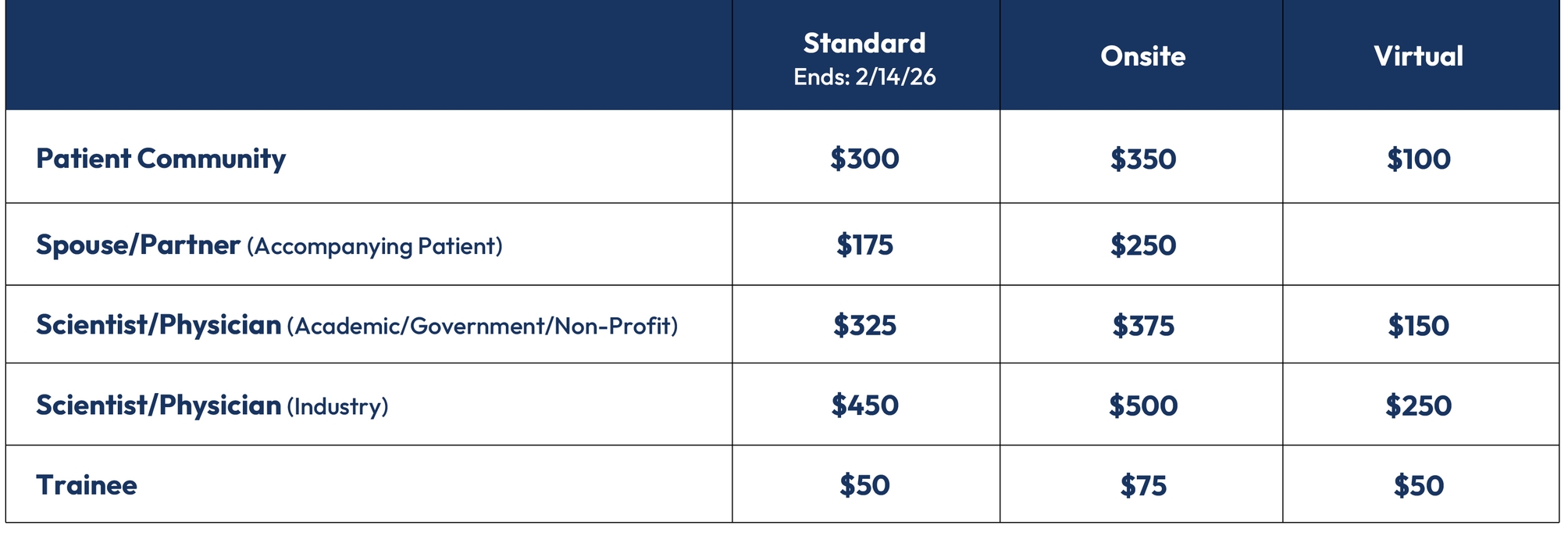Click the $175 Spouse/Partner Standard price
This screenshot has width=1568, height=536.
click(864, 245)
